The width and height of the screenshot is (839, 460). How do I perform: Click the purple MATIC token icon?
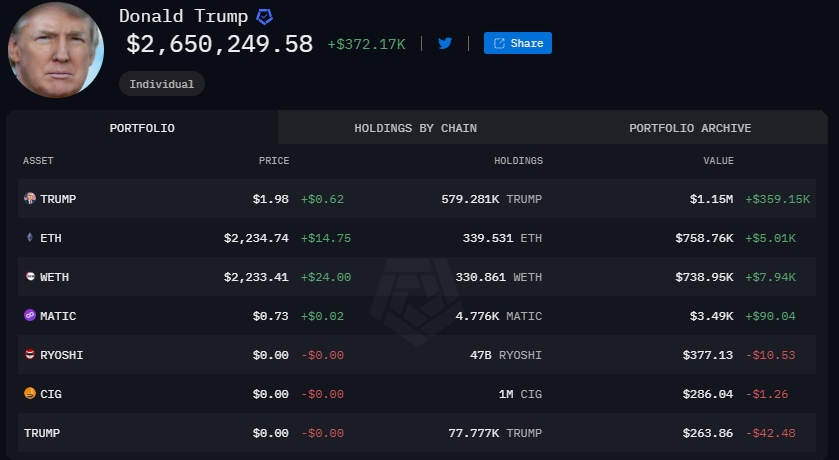(x=29, y=316)
